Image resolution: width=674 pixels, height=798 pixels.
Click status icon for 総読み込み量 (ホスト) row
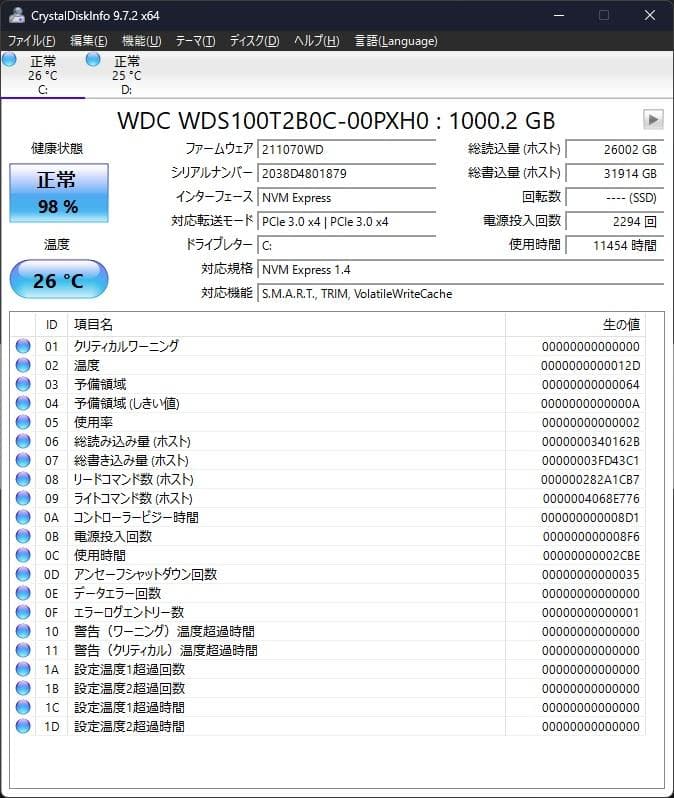click(23, 441)
